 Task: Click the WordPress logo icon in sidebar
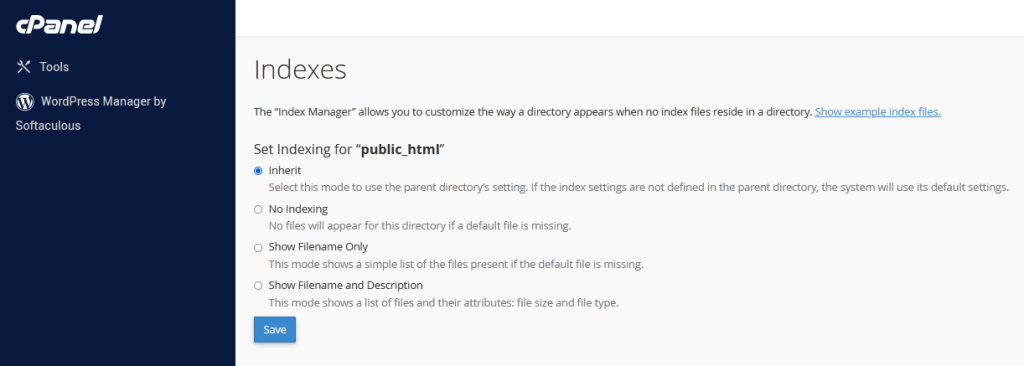point(25,101)
